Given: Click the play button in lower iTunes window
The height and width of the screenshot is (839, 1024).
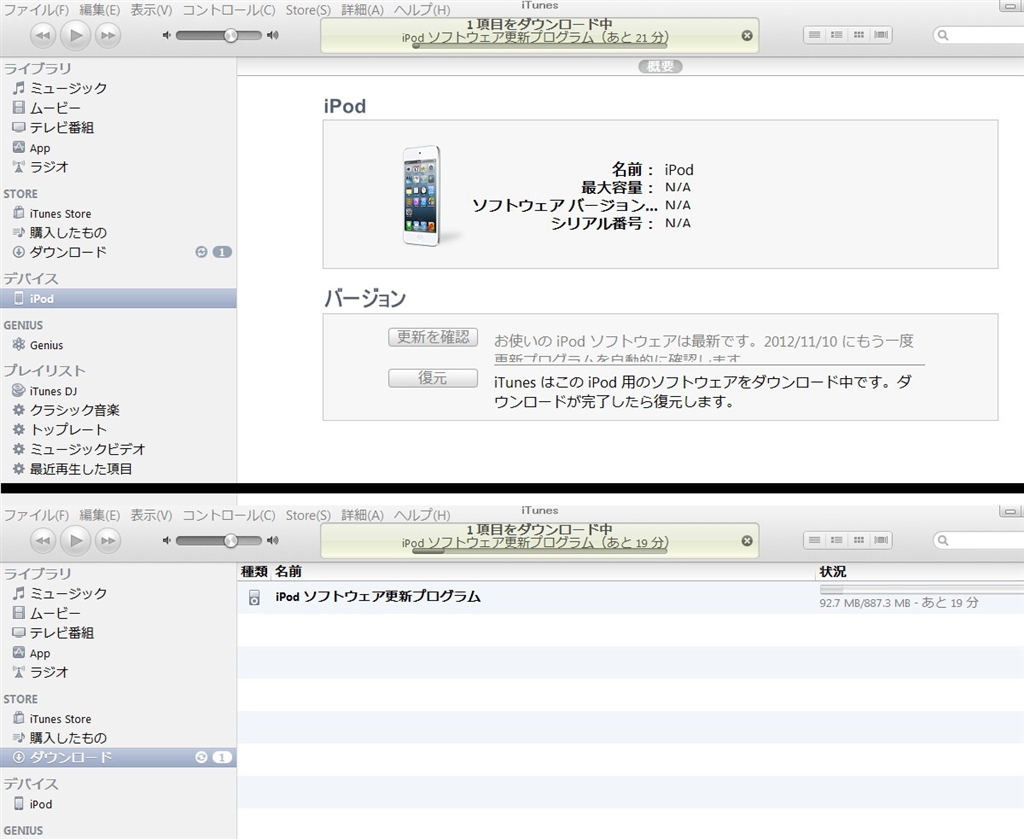Looking at the screenshot, I should tap(76, 541).
